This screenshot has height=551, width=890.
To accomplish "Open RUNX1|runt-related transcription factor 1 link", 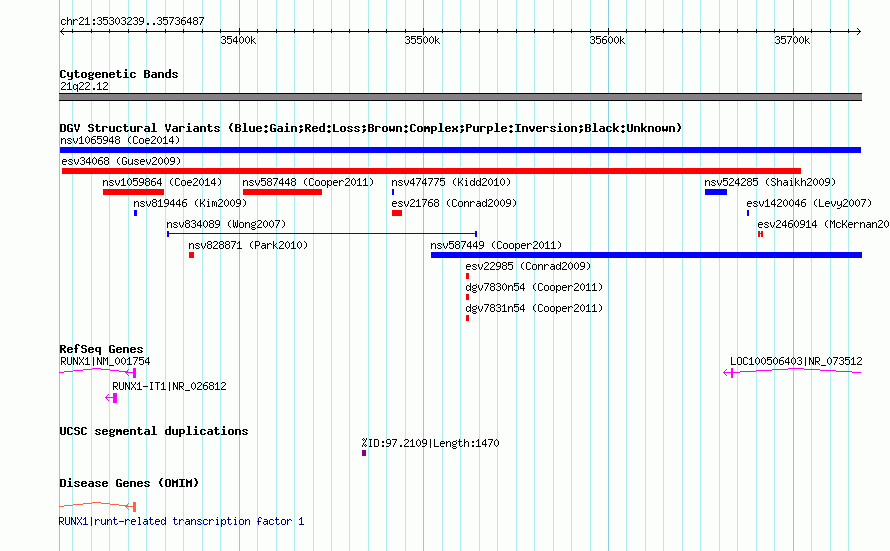I will coord(182,521).
